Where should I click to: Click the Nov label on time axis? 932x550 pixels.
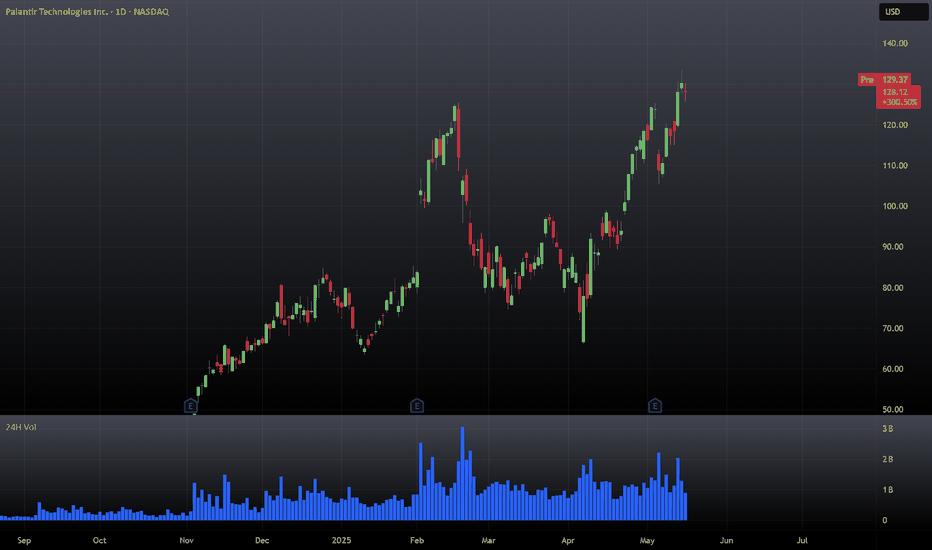click(187, 540)
